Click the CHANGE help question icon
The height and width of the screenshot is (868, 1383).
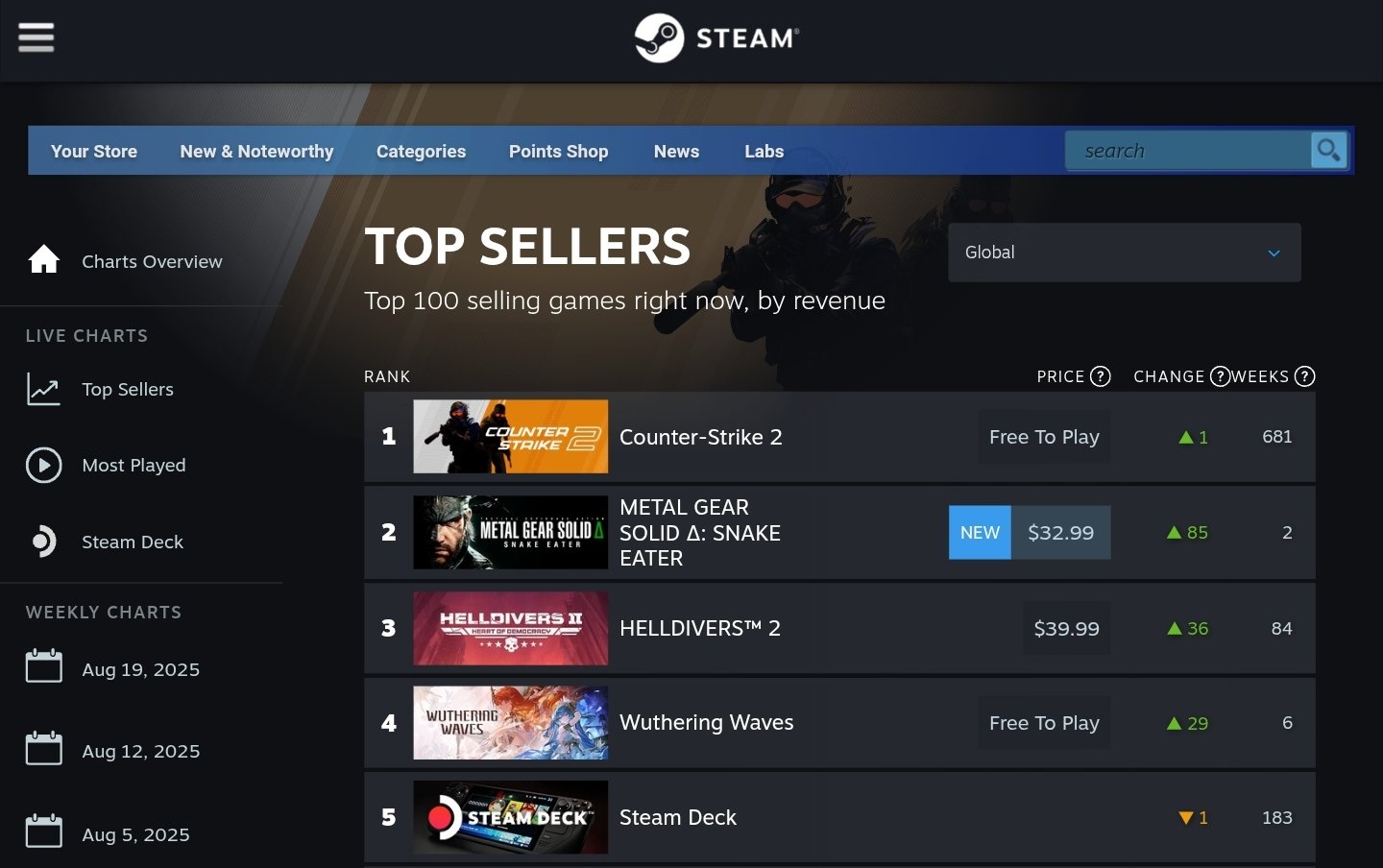point(1220,376)
